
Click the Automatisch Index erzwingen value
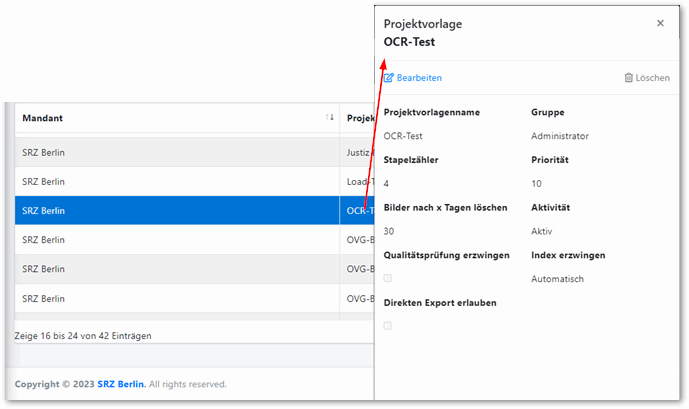point(557,279)
